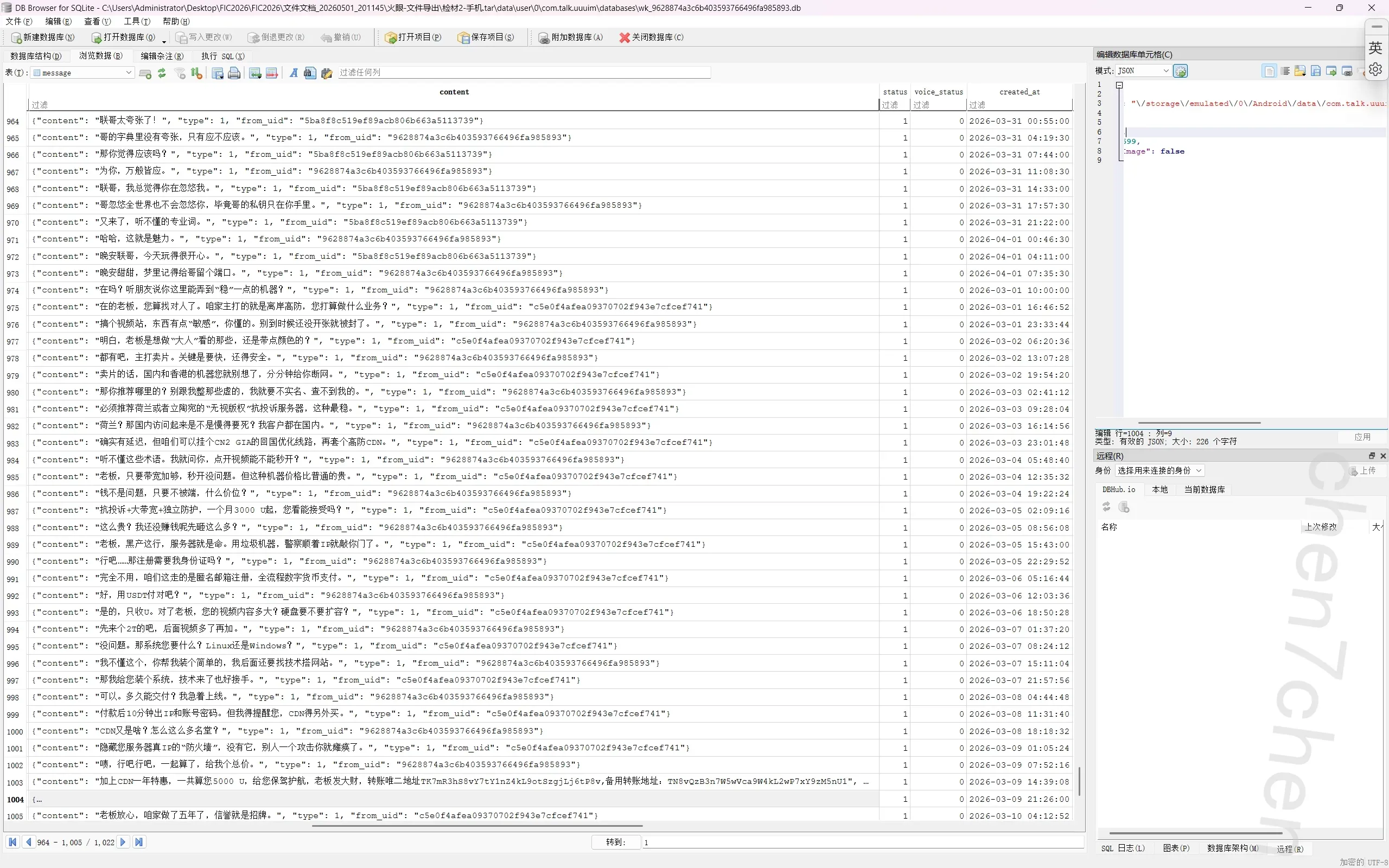Image resolution: width=1389 pixels, height=868 pixels.
Task: Sort by the voice_status column header
Action: (939, 92)
